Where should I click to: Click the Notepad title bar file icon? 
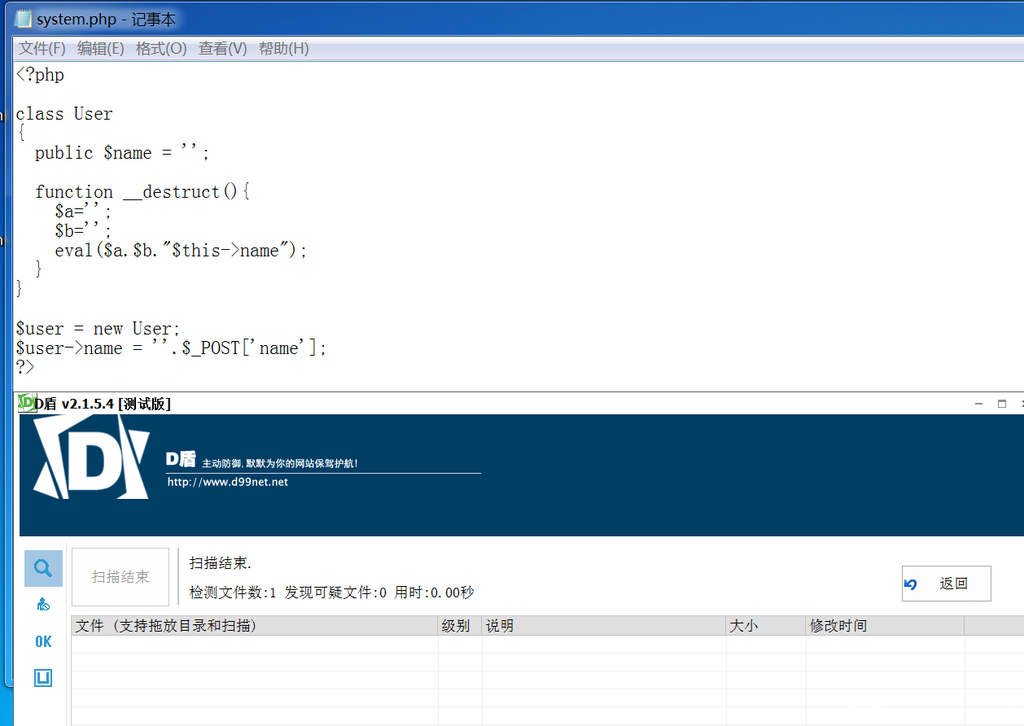tap(24, 19)
